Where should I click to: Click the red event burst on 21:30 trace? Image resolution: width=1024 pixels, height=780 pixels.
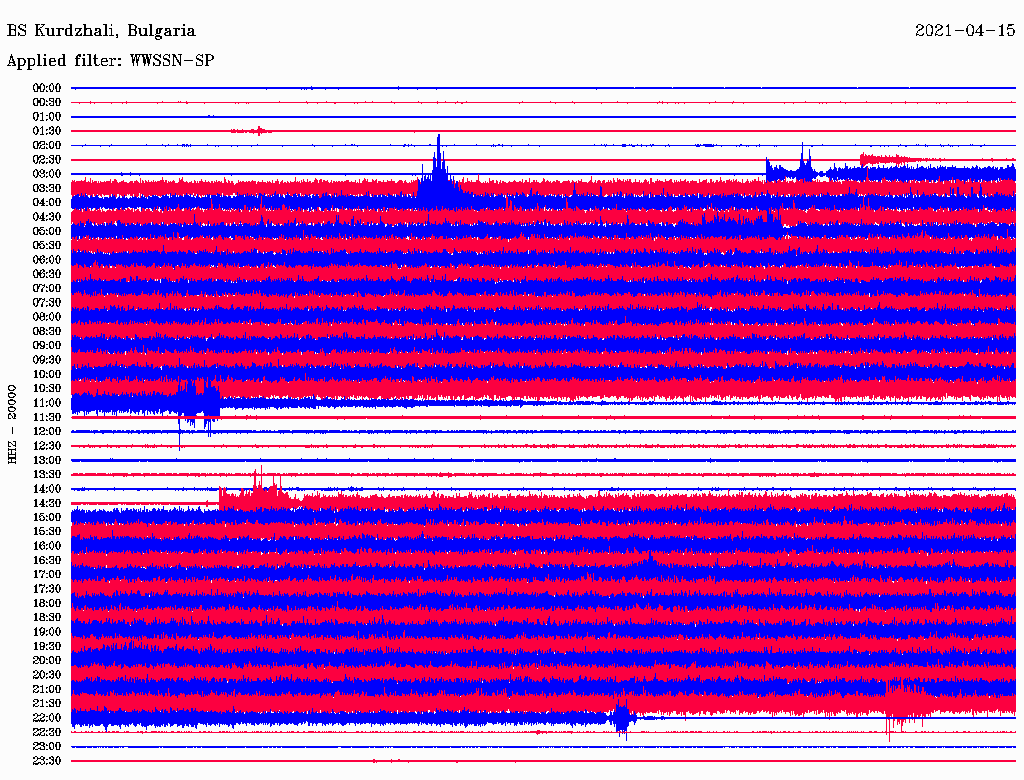[x=905, y=703]
